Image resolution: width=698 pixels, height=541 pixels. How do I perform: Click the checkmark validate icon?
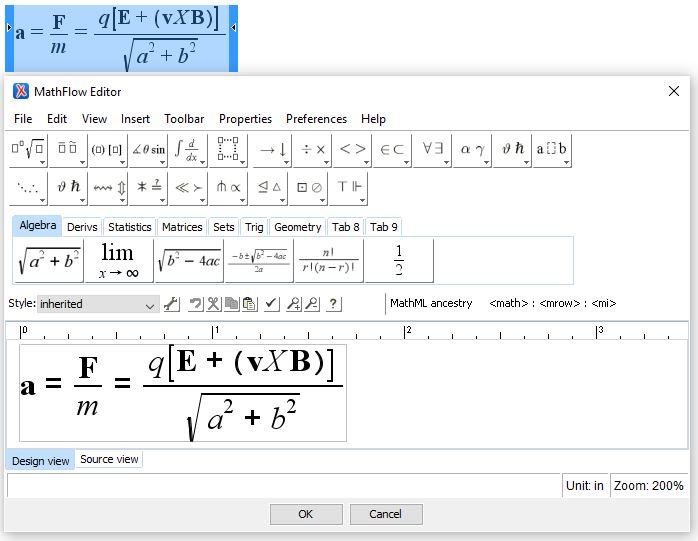[271, 304]
